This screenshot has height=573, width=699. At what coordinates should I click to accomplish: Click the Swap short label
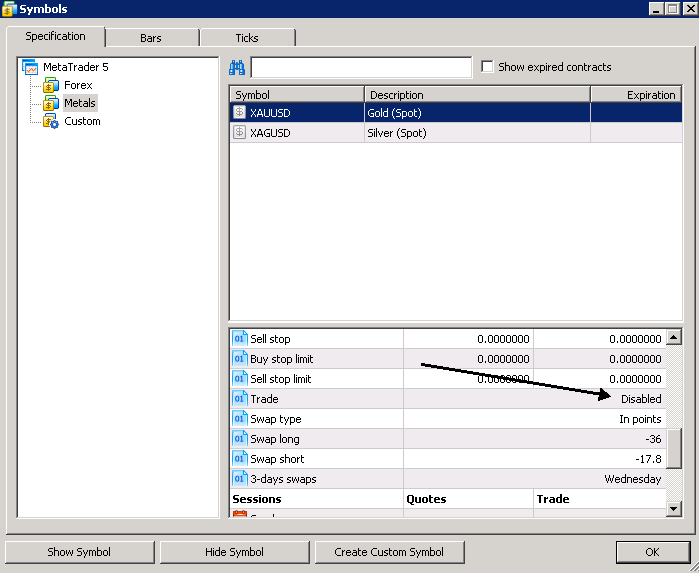tap(277, 459)
